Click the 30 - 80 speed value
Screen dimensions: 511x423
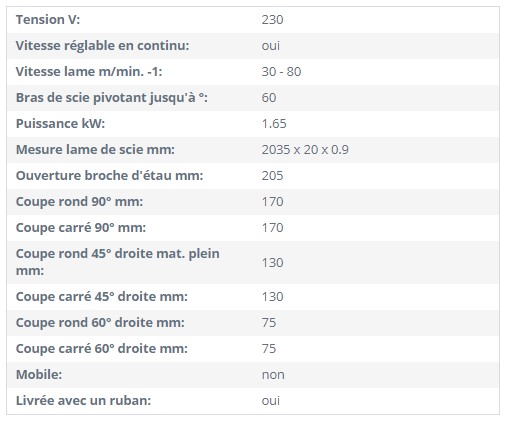point(281,72)
